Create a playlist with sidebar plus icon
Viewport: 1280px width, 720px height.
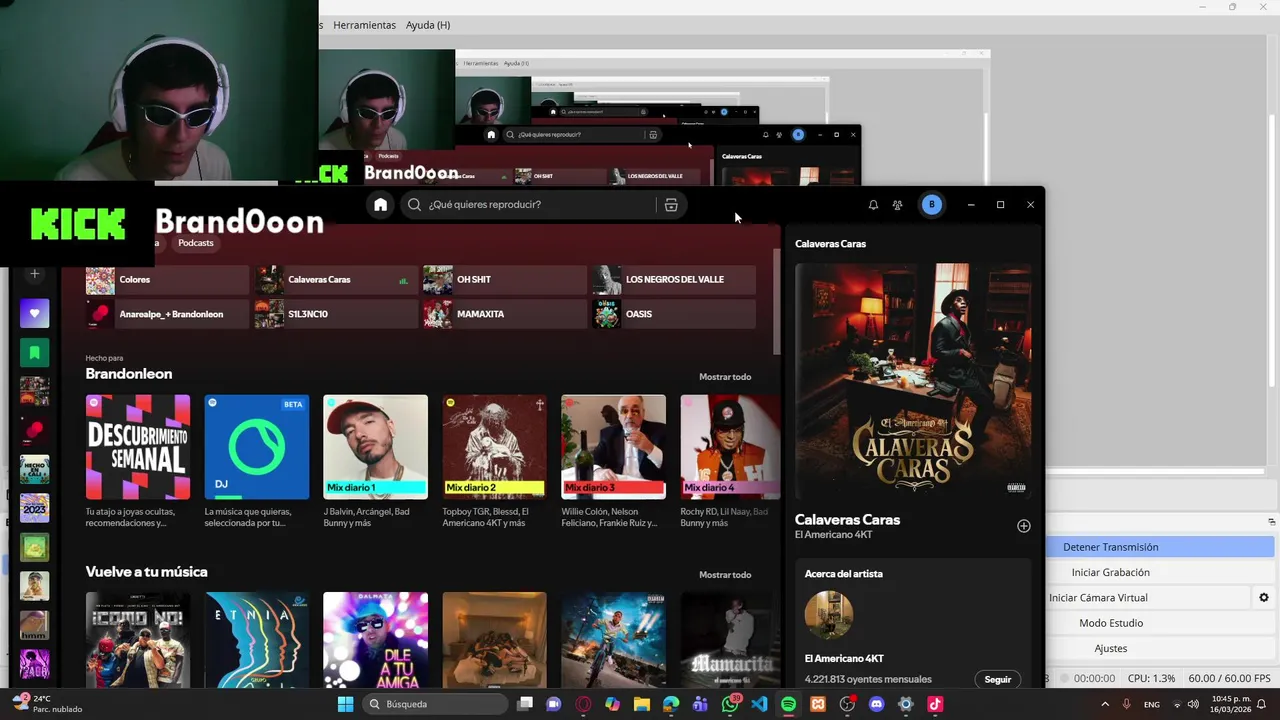[x=35, y=274]
